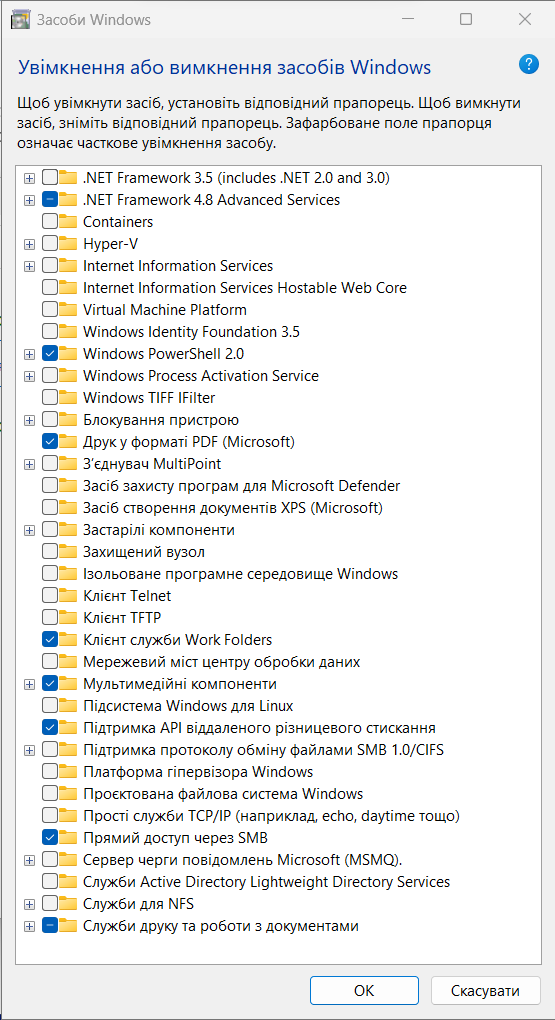
Task: Expand the Internet Information Services tree node
Action: 29,266
